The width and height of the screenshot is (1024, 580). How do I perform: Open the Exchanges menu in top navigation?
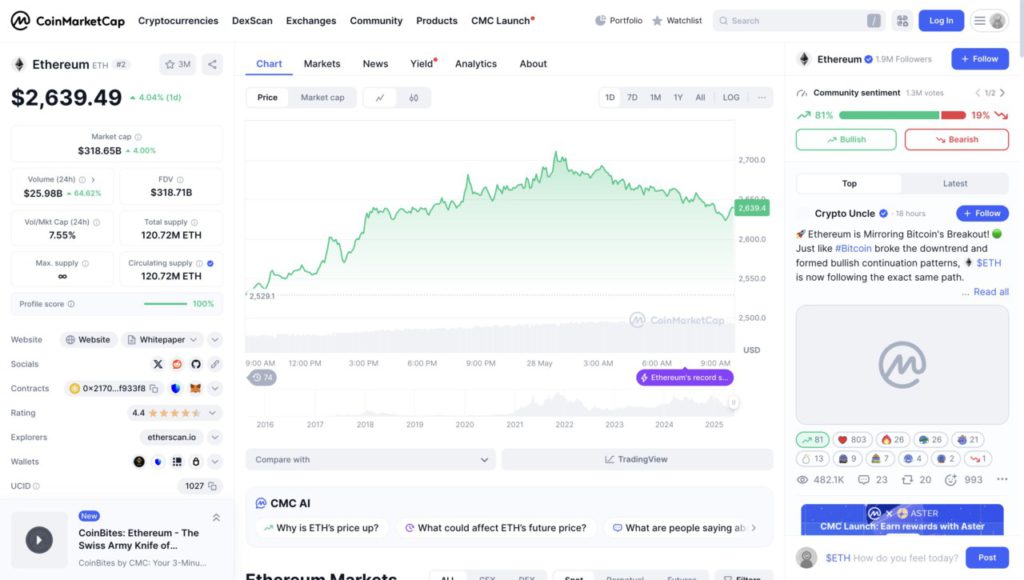[311, 20]
